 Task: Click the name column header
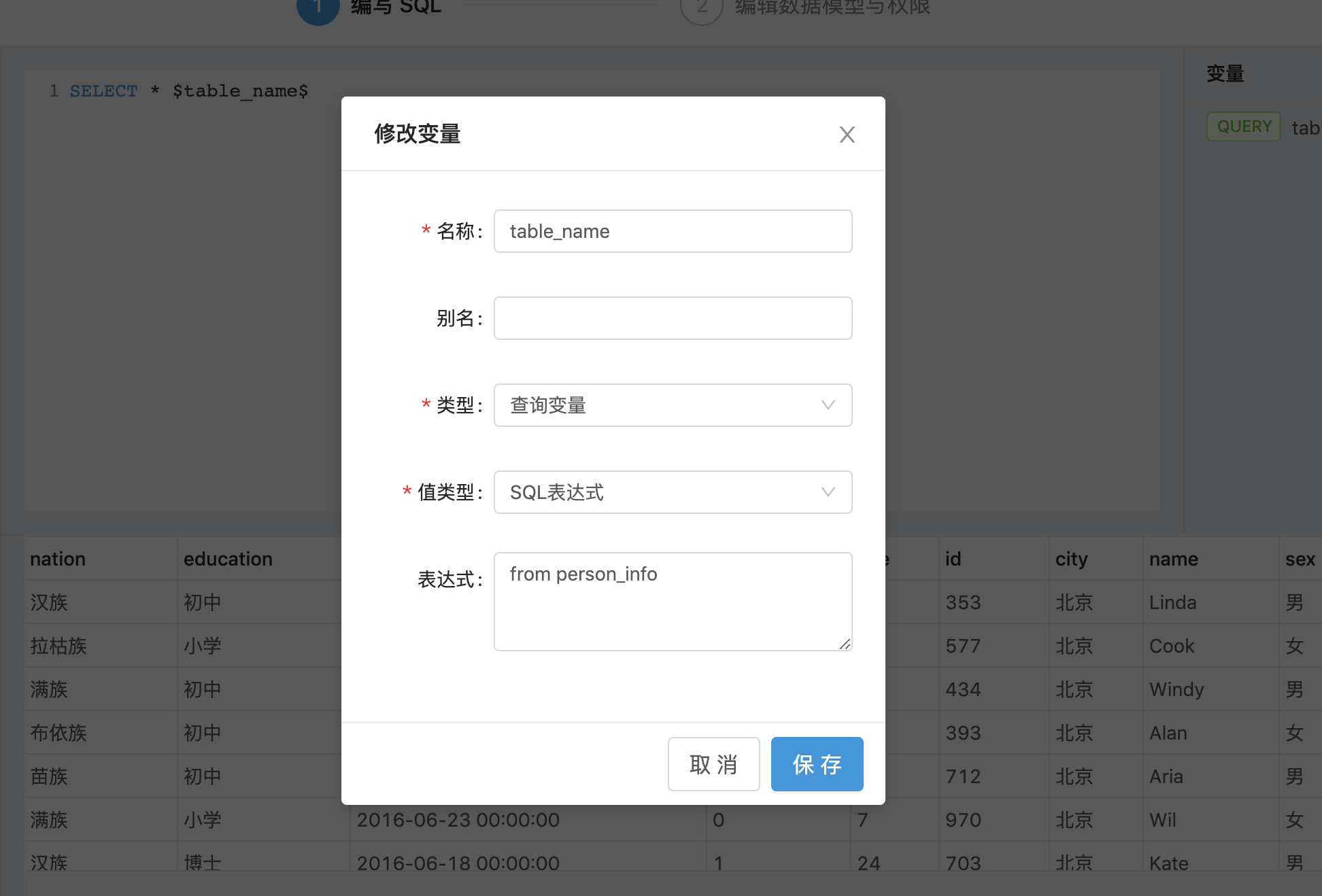point(1173,559)
